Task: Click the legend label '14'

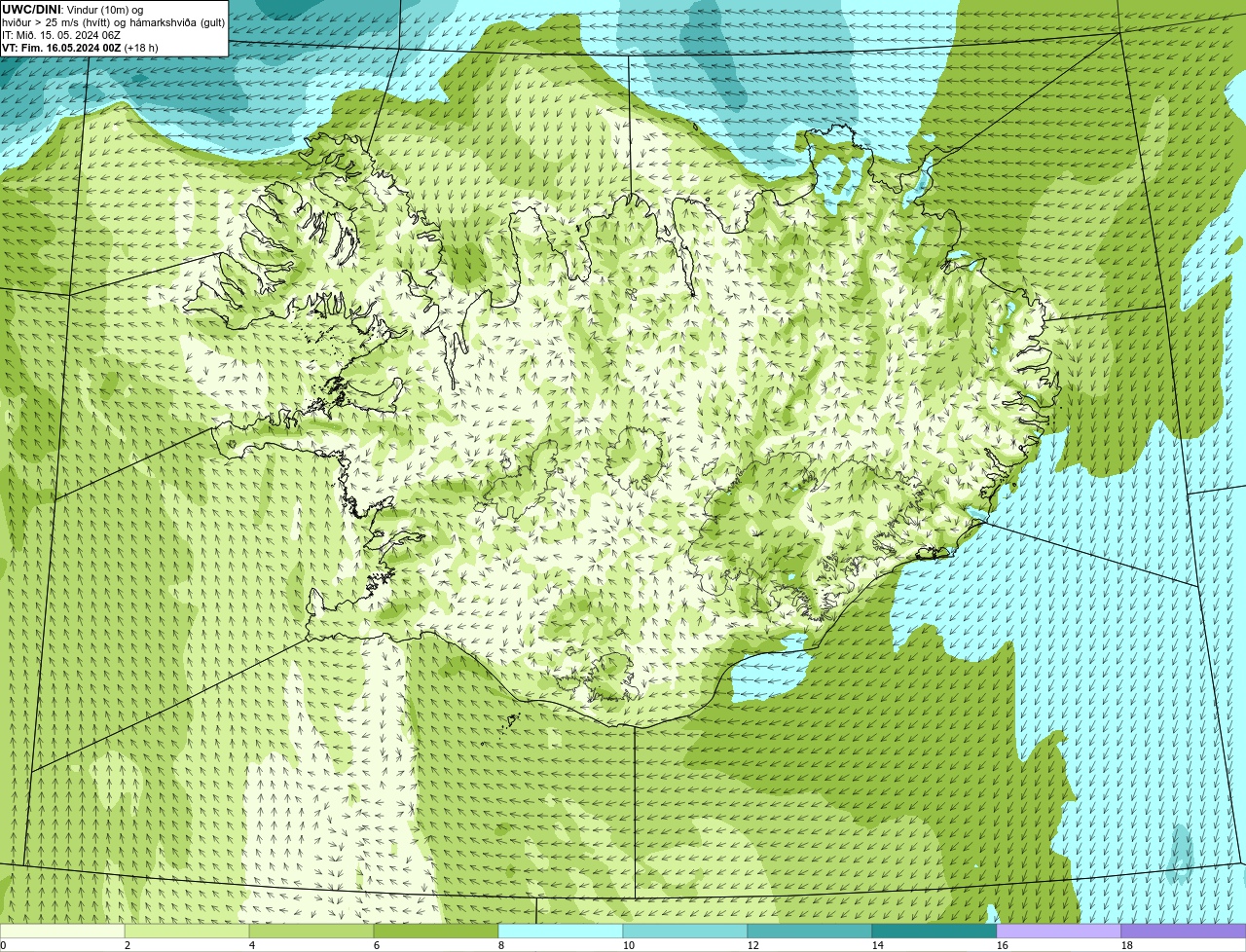Action: [878, 945]
